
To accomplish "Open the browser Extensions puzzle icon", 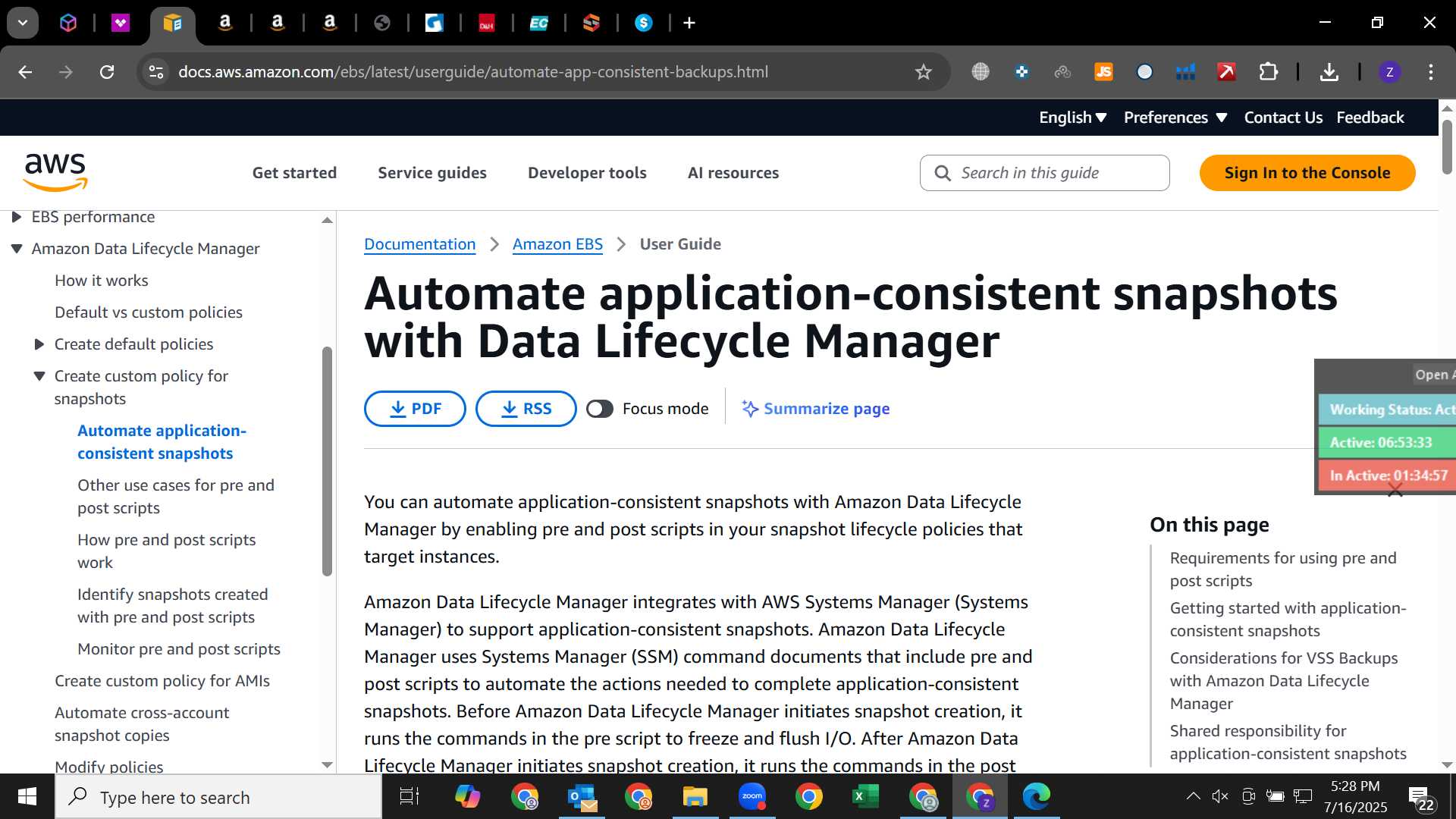I will tap(1268, 72).
